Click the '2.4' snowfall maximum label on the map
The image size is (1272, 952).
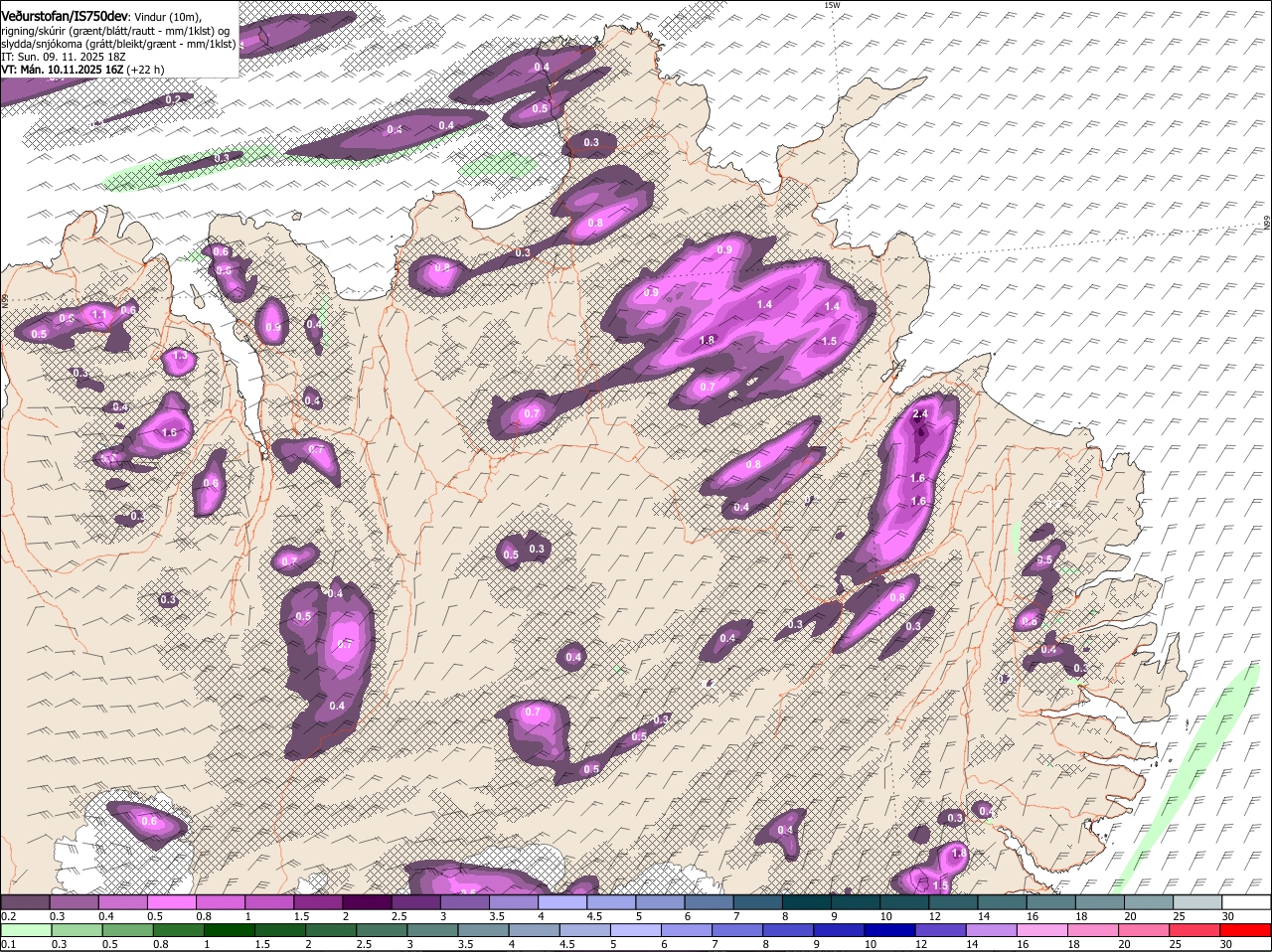point(920,414)
